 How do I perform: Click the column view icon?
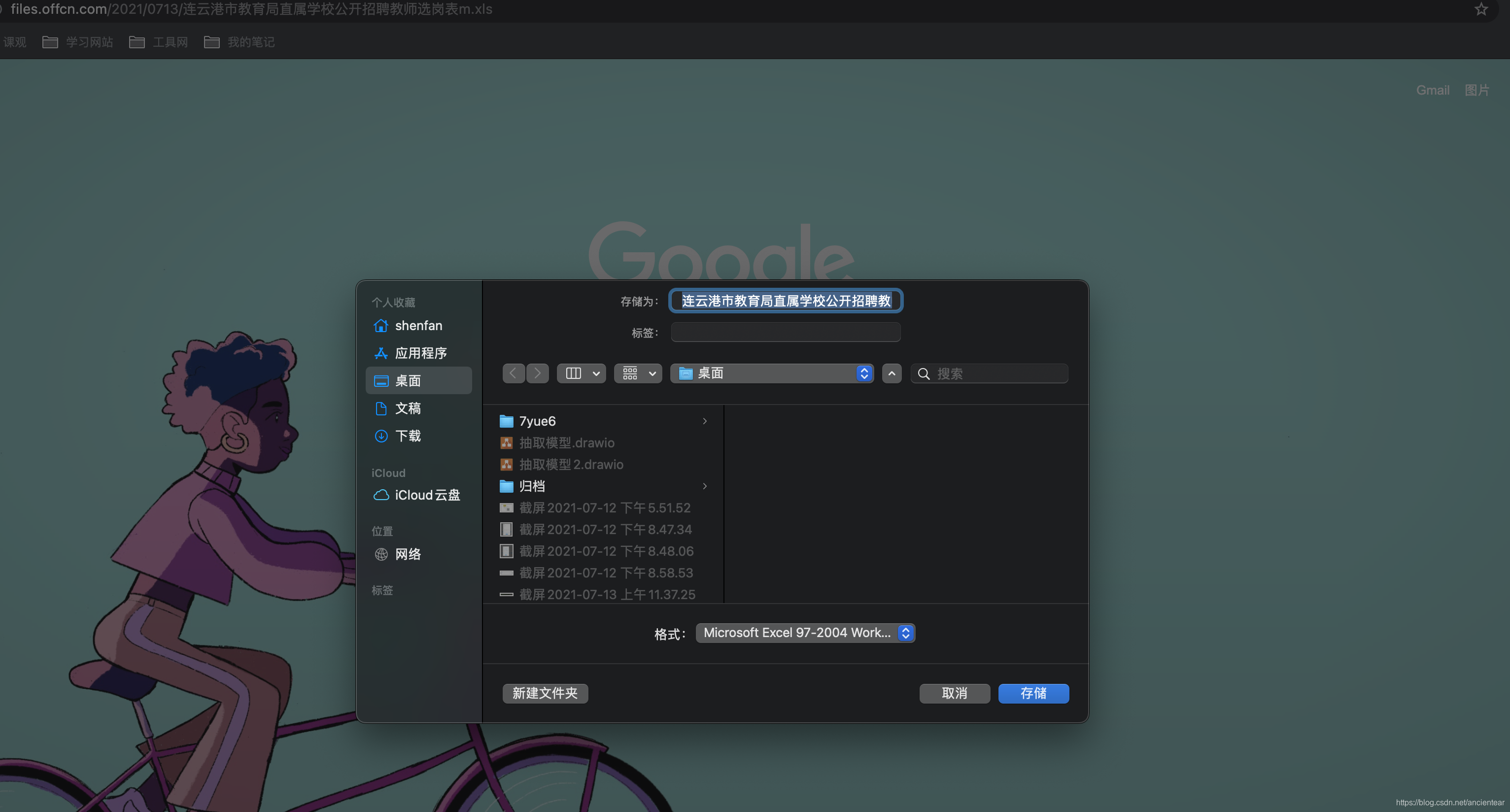[x=573, y=373]
